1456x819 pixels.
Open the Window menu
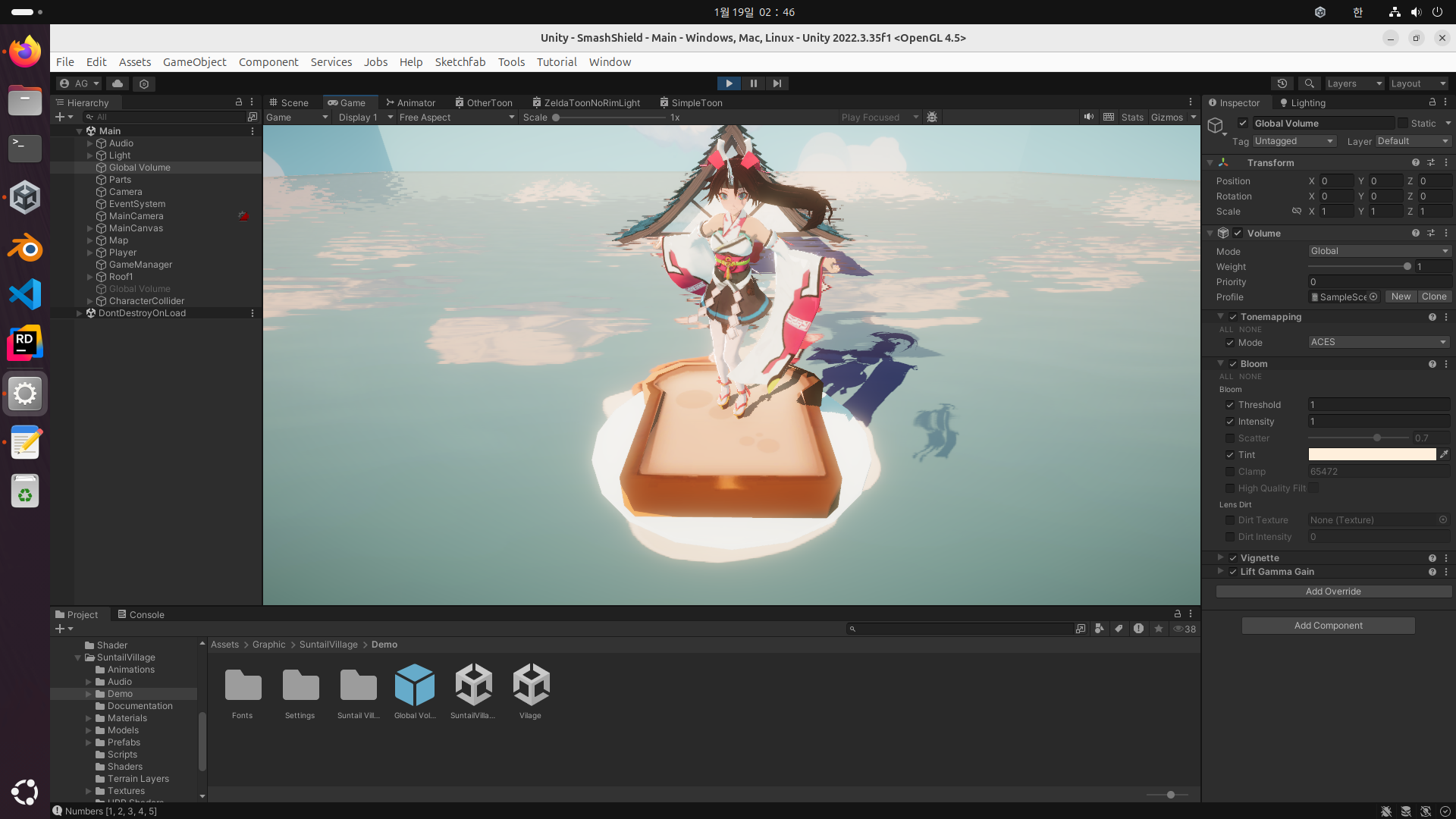tap(610, 62)
